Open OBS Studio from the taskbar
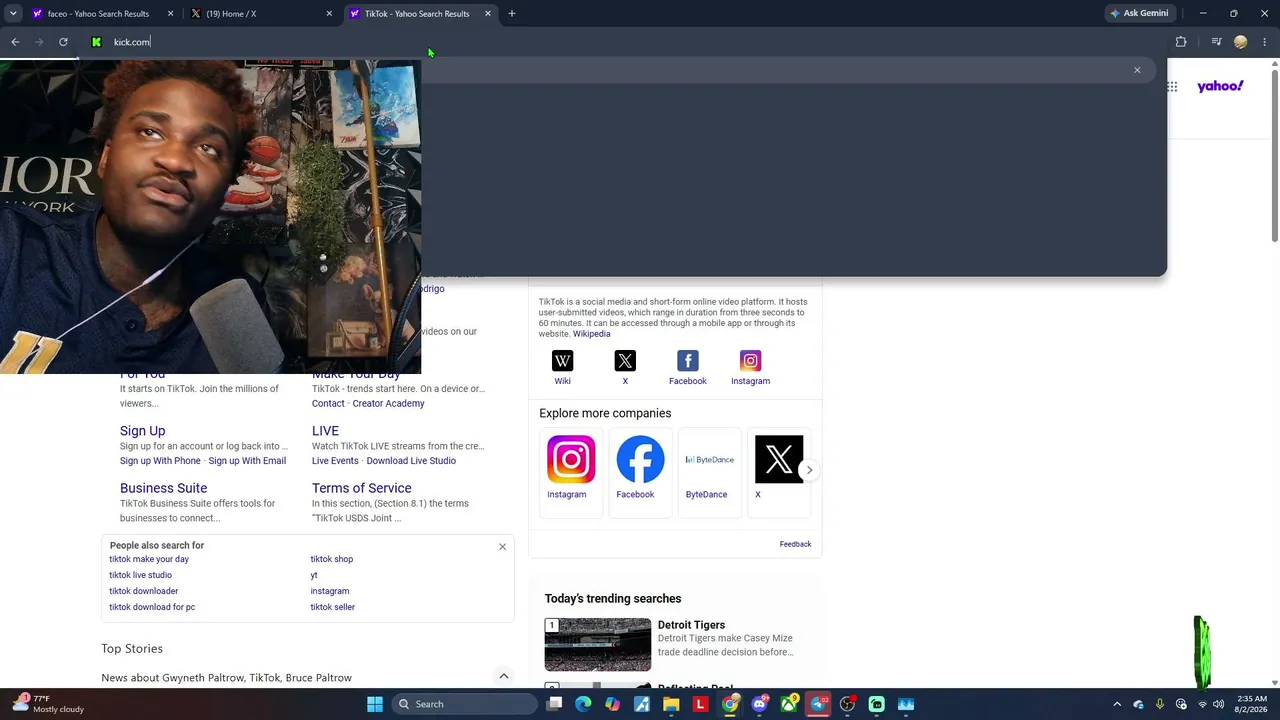This screenshot has height=720, width=1280. point(847,704)
